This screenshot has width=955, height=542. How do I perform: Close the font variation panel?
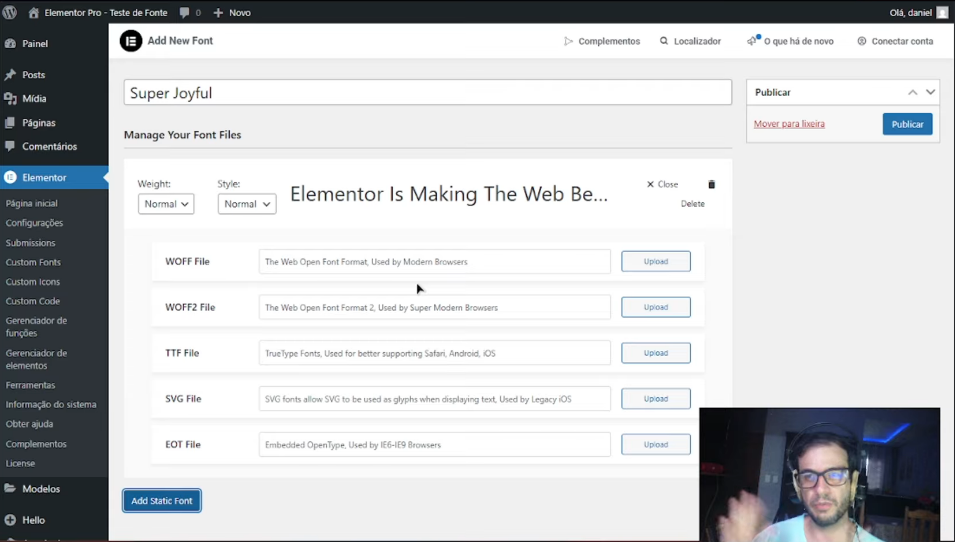click(x=662, y=185)
